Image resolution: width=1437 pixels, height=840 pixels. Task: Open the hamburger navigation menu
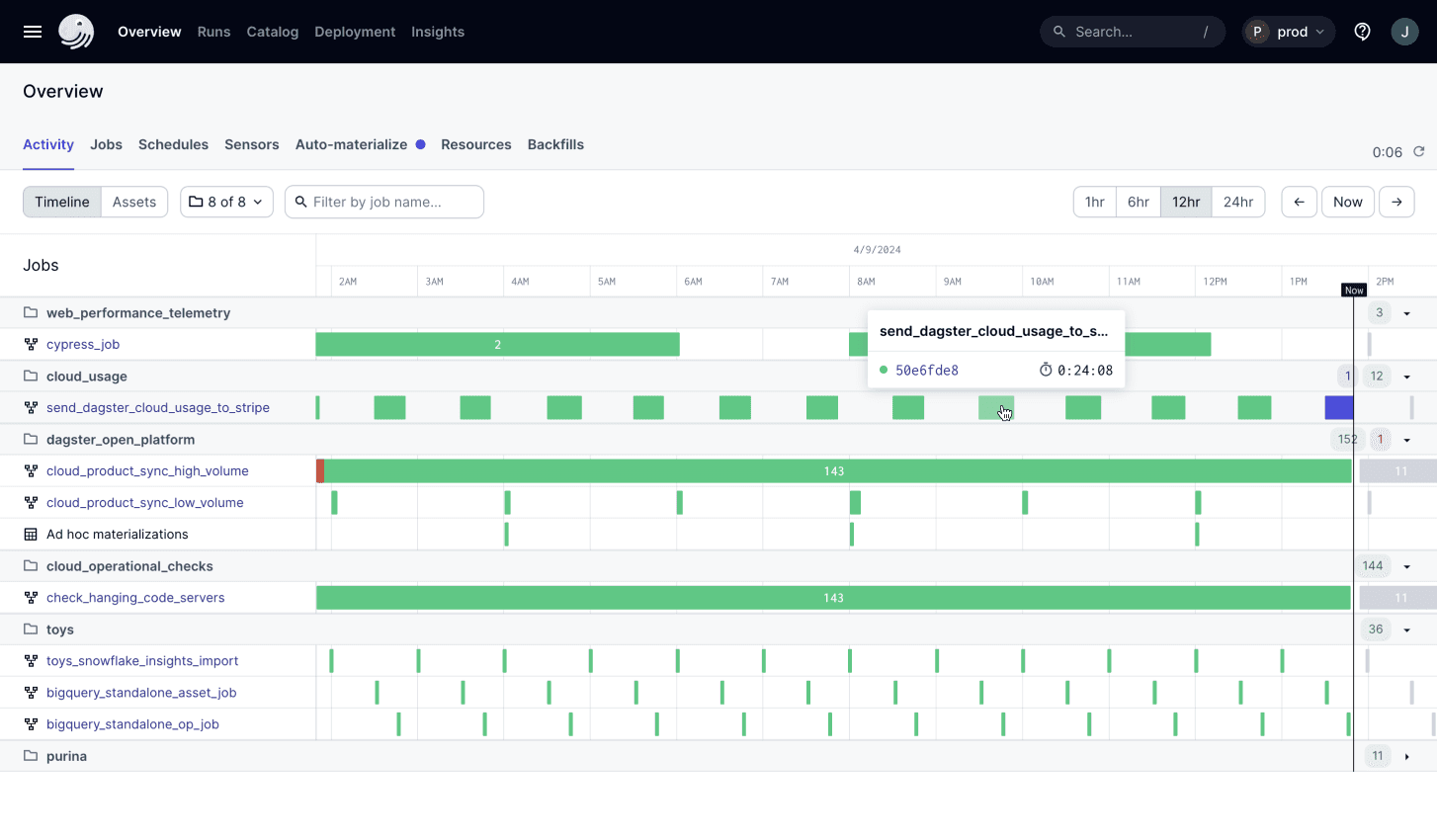[32, 31]
